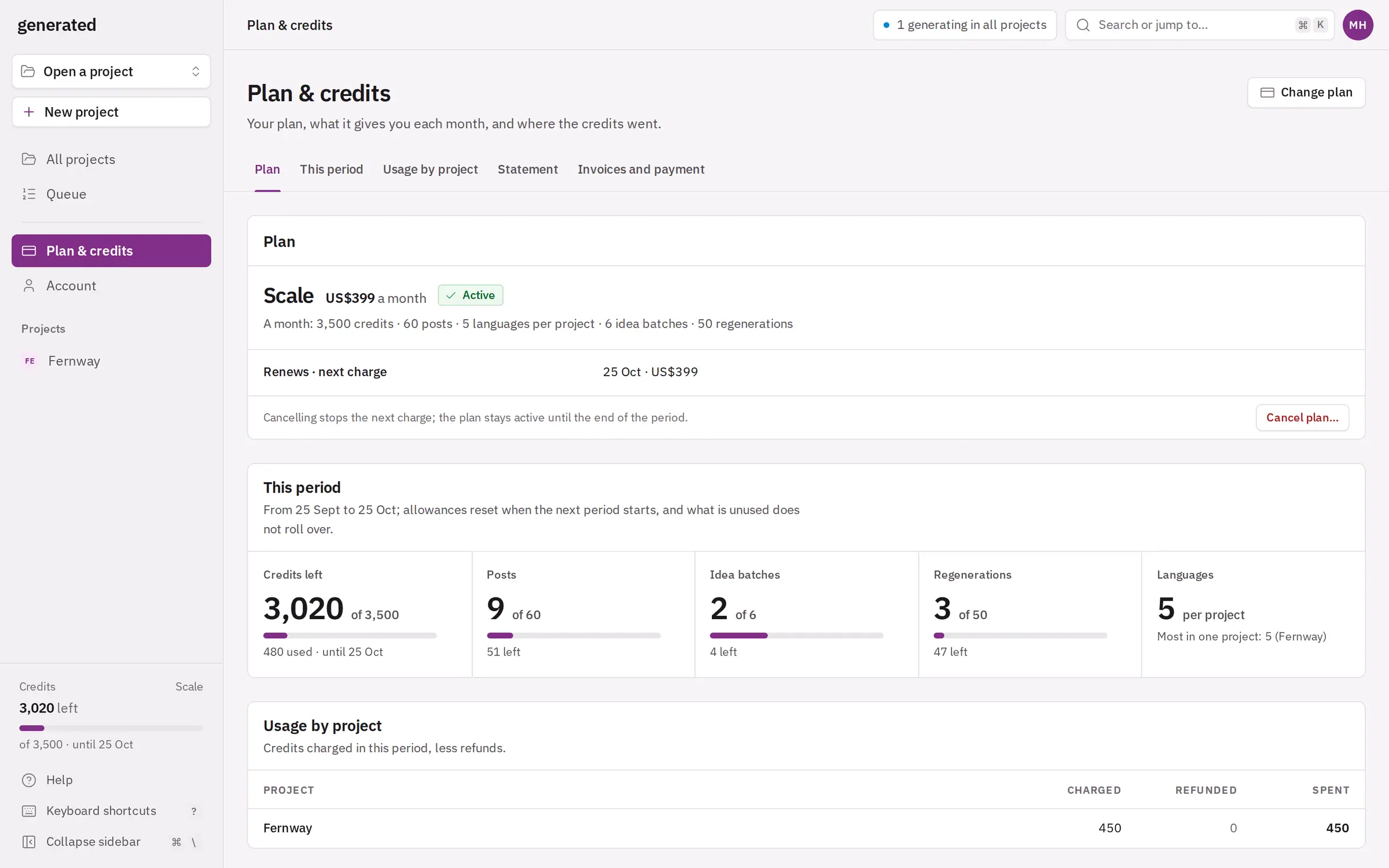1389x868 pixels.
Task: Go to the Statement tab
Action: 528,170
